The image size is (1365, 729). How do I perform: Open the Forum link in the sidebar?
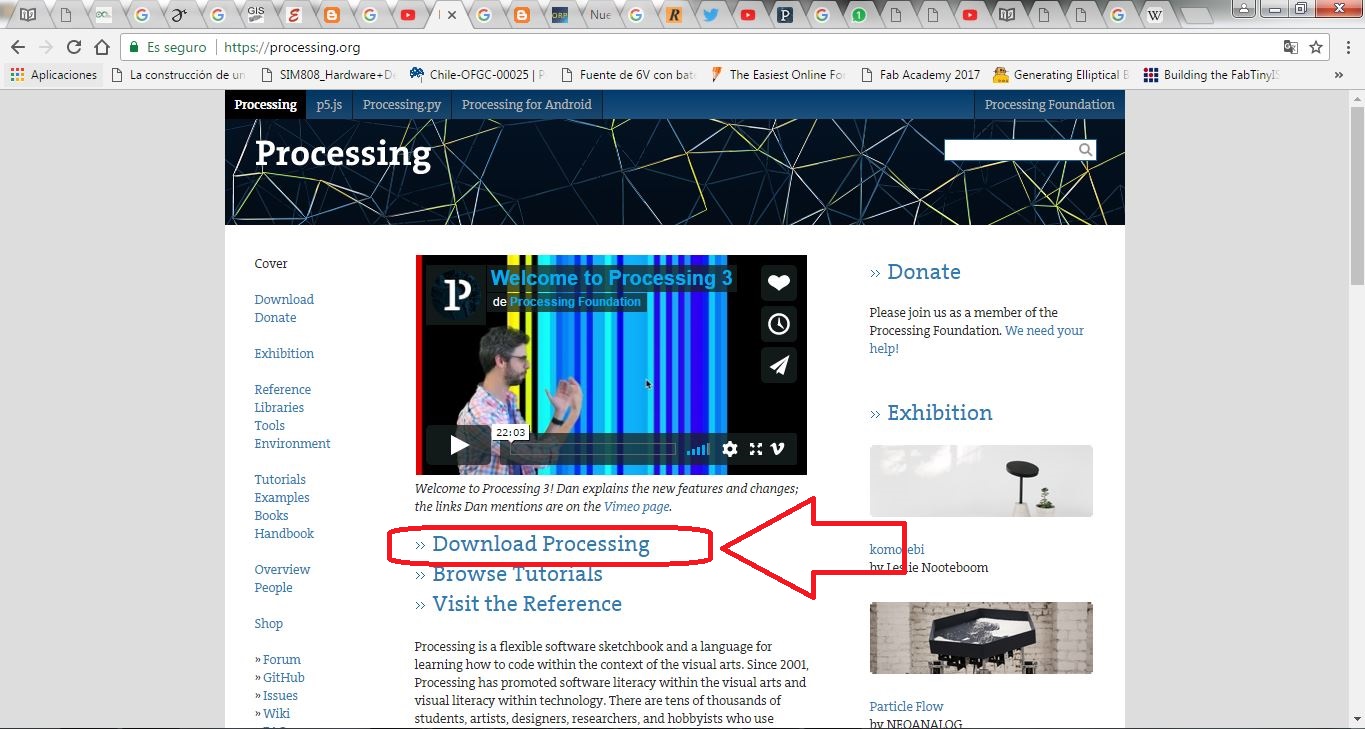pos(282,660)
